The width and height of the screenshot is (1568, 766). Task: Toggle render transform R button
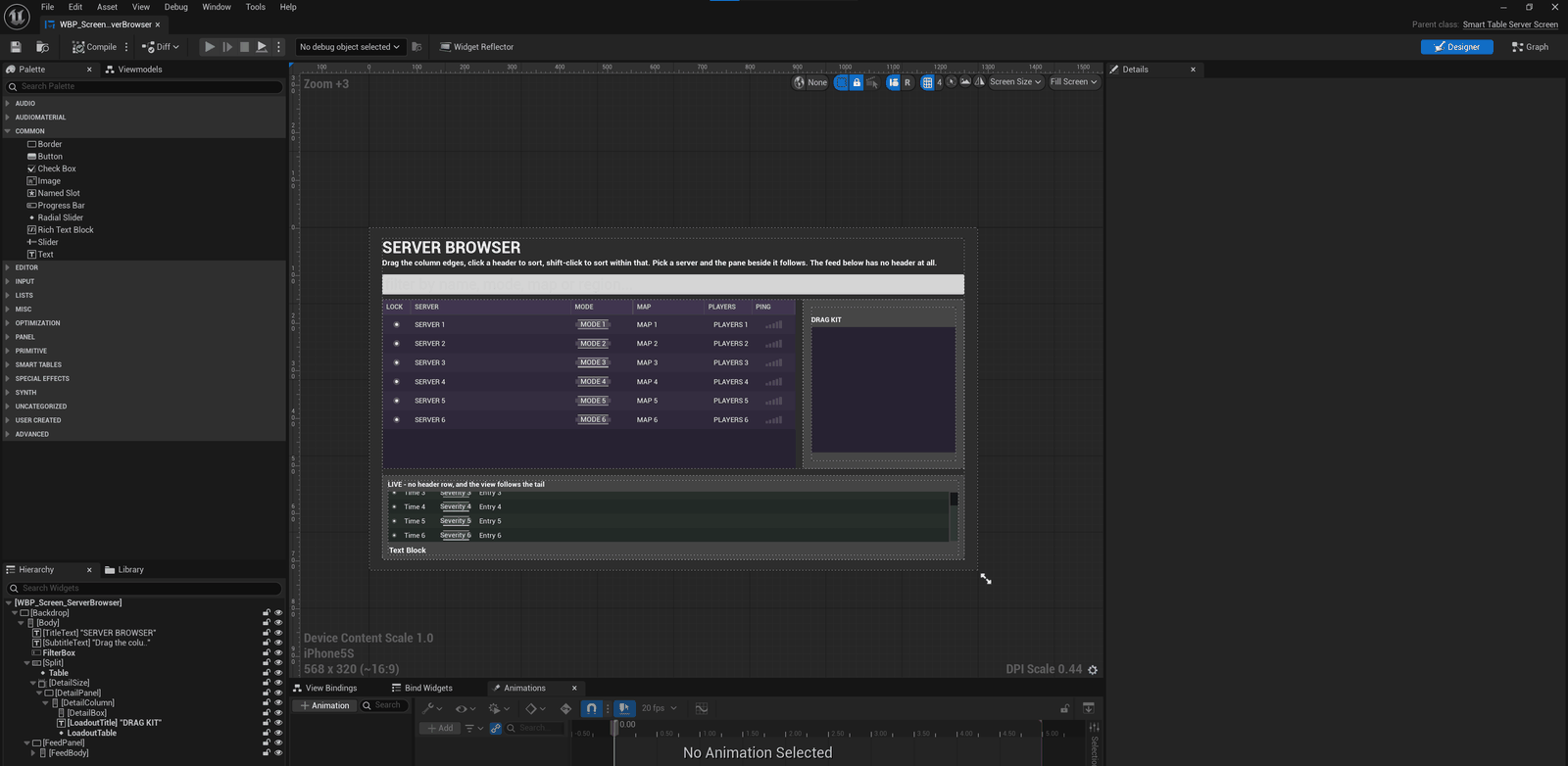[x=907, y=82]
